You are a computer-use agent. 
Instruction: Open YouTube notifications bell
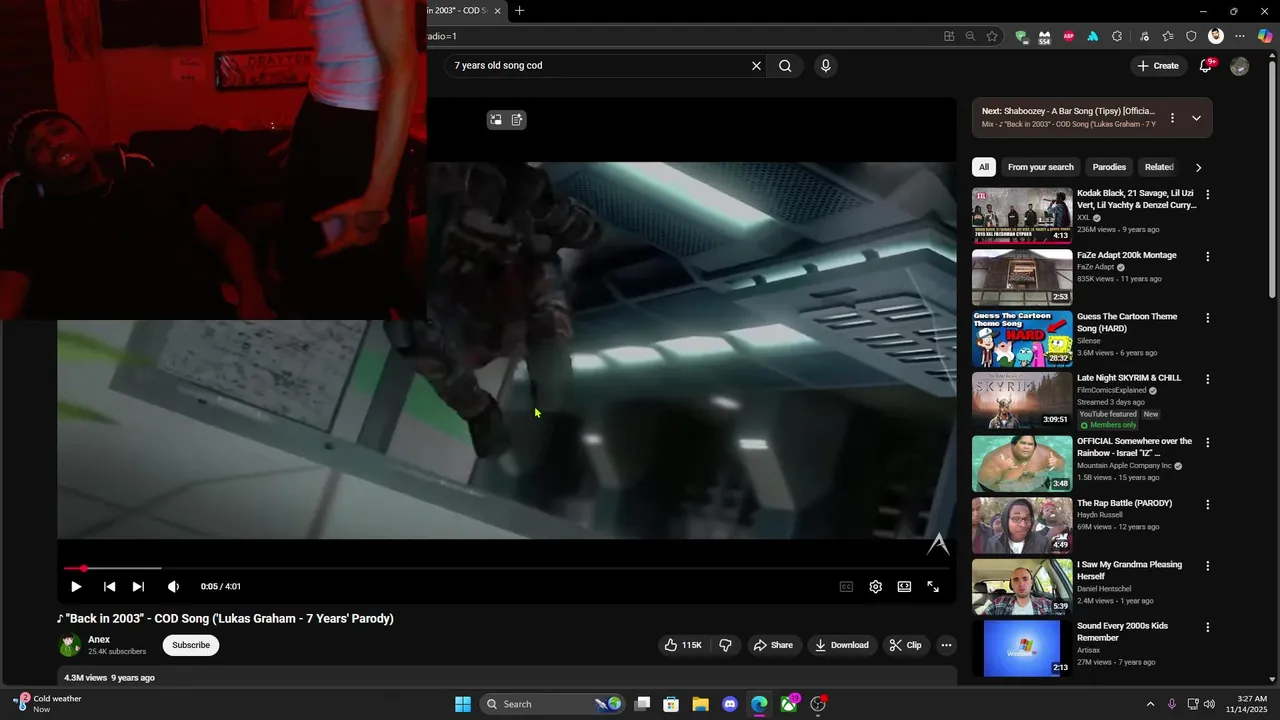(1206, 66)
